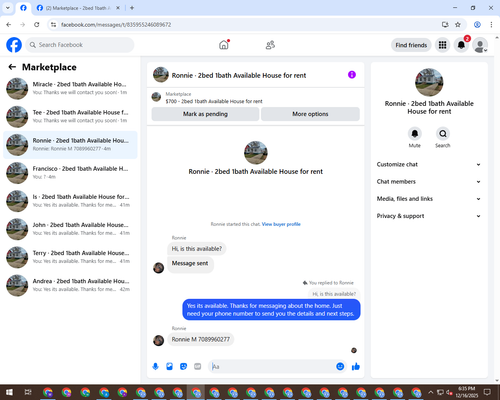Image resolution: width=500 pixels, height=400 pixels.
Task: Click the 'Ronnie M 7089960277' message bubble
Action: pyautogui.click(x=201, y=339)
